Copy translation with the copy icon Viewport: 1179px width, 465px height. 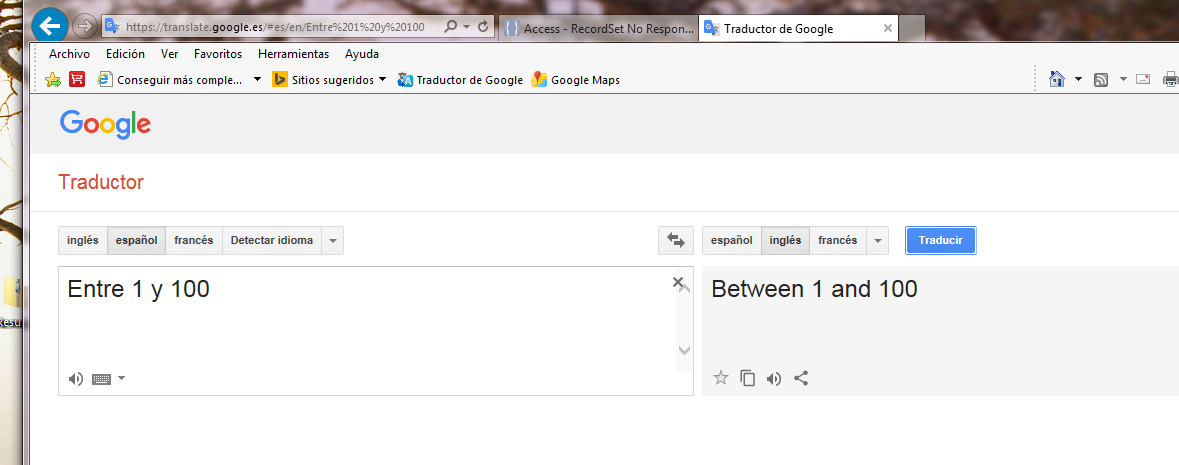(x=747, y=378)
